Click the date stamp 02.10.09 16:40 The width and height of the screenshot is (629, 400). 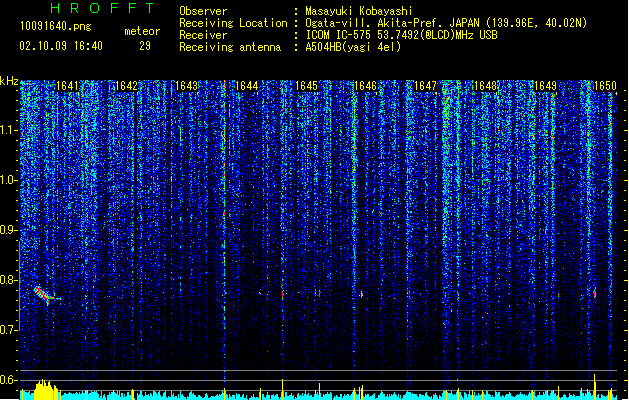click(x=61, y=46)
